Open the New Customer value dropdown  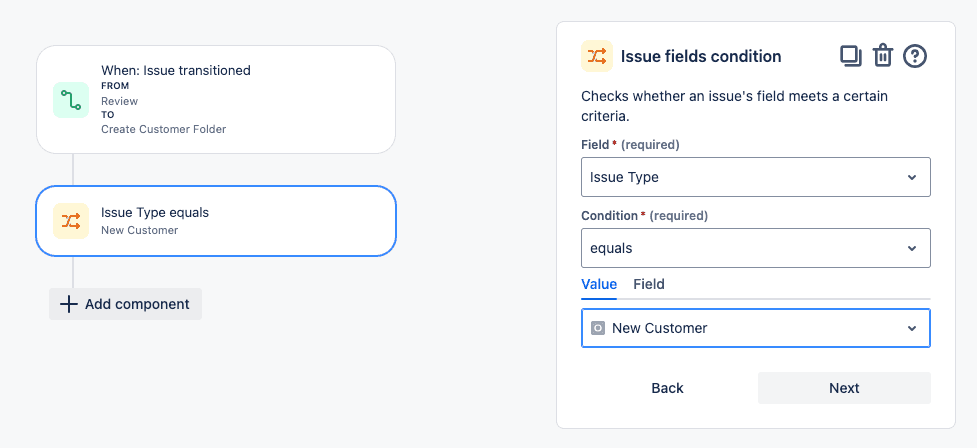(x=756, y=328)
